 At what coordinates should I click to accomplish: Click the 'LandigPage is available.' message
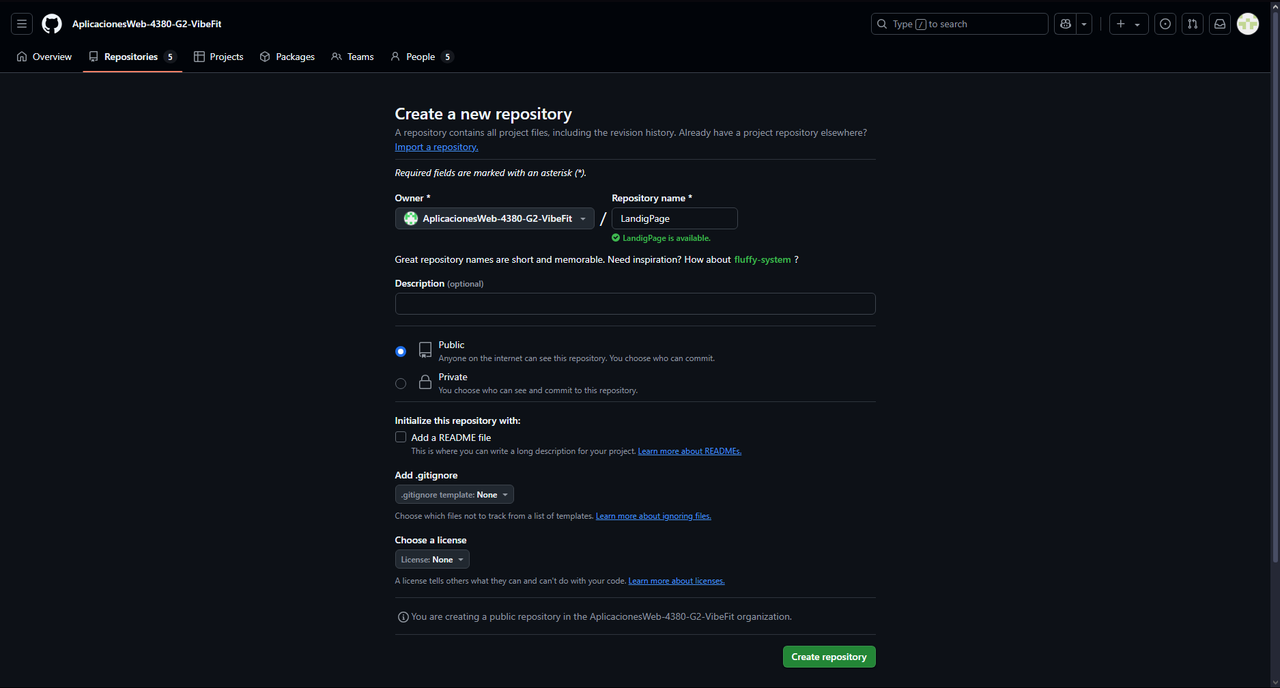click(x=667, y=238)
